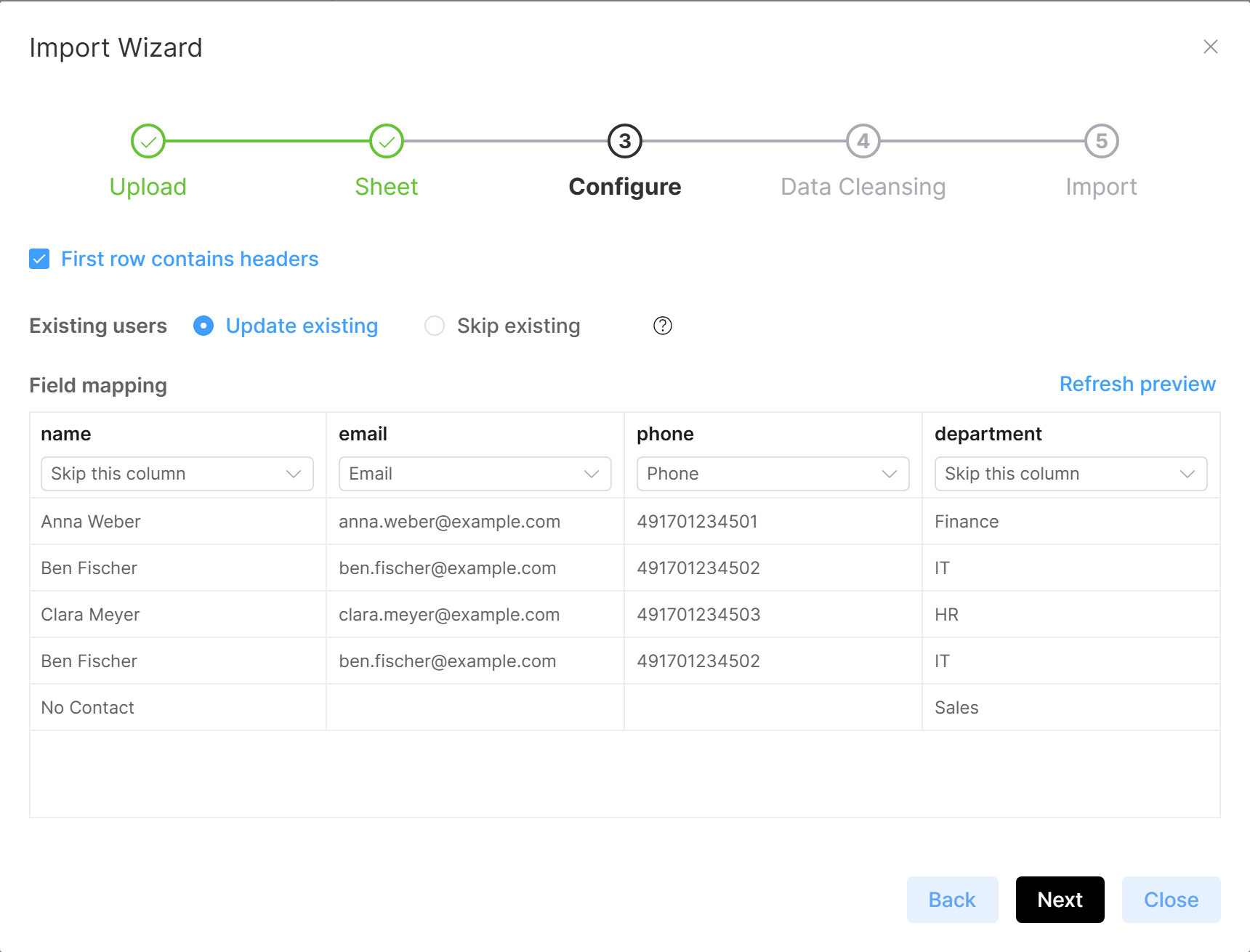Click the Clara Meyer name cell
The width and height of the screenshot is (1250, 952).
178,615
